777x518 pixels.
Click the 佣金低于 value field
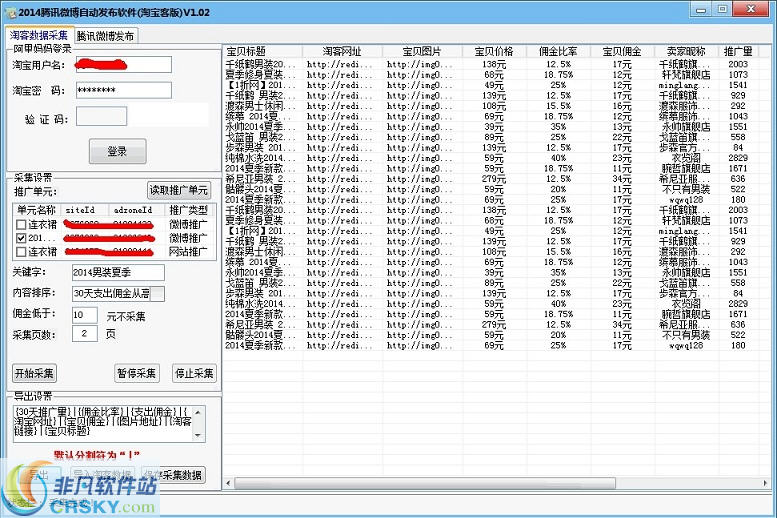(85, 315)
